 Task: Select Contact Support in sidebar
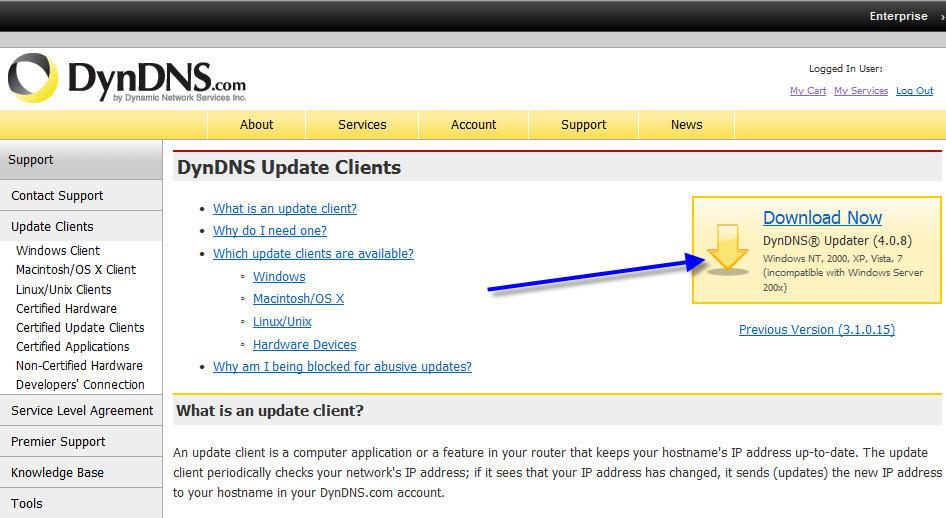pyautogui.click(x=81, y=195)
